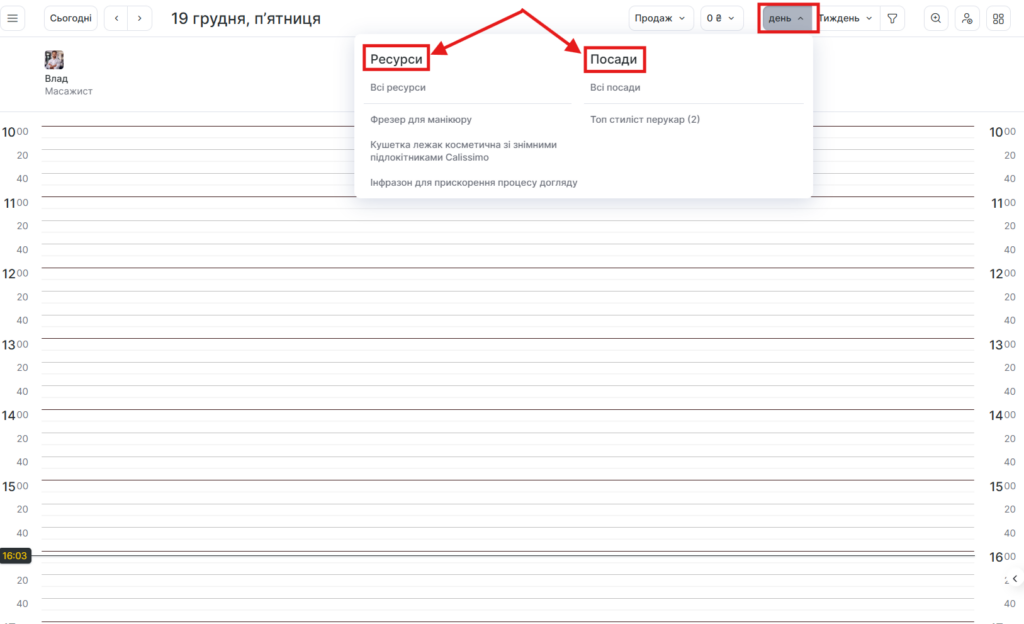Collapse the день view dropdown
The image size is (1024, 624).
coord(787,18)
